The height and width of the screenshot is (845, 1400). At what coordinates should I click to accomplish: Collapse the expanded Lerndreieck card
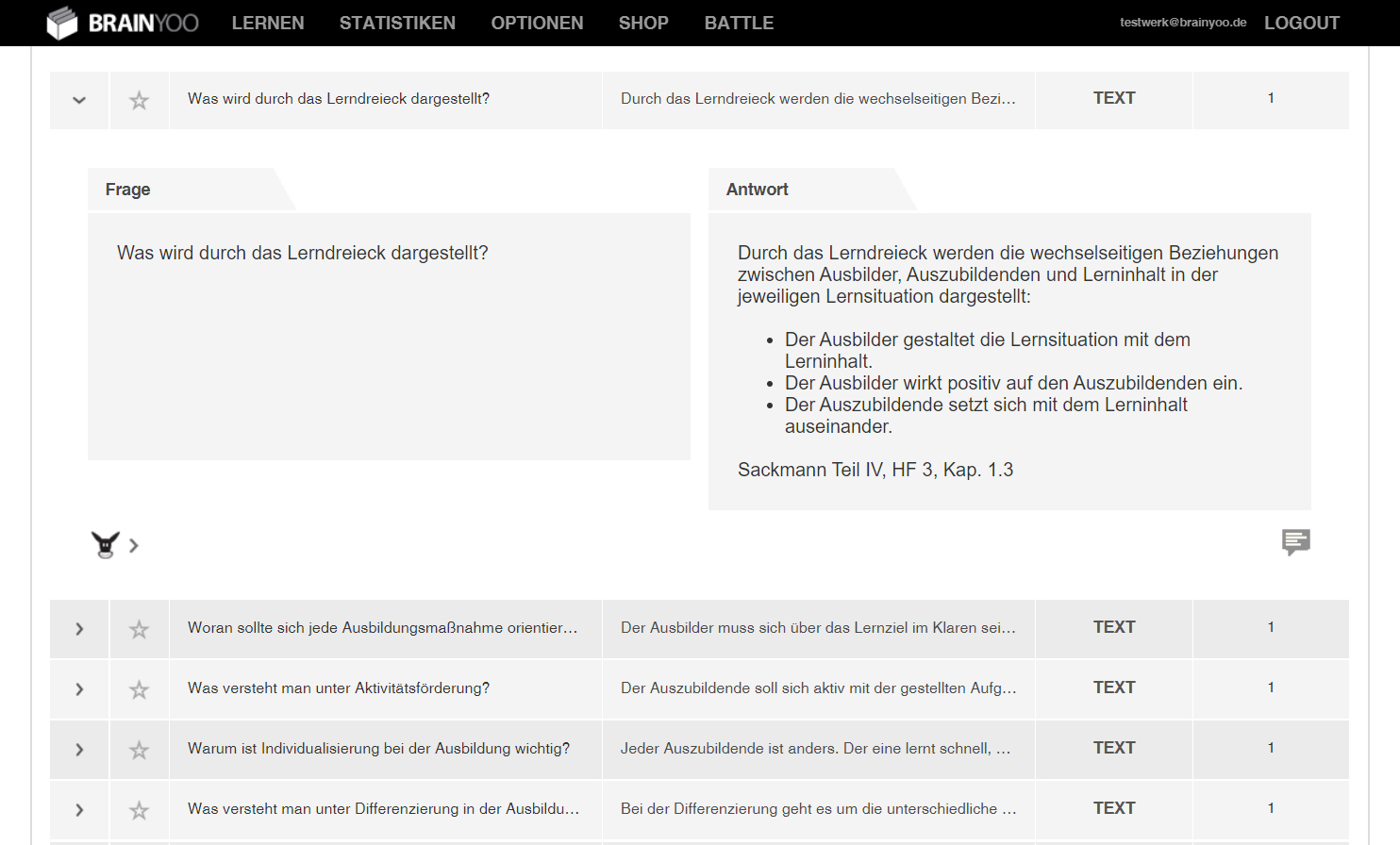79,100
